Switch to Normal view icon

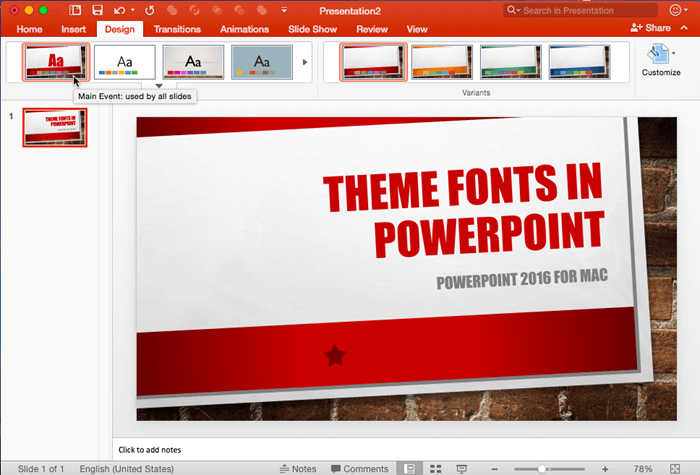409,469
